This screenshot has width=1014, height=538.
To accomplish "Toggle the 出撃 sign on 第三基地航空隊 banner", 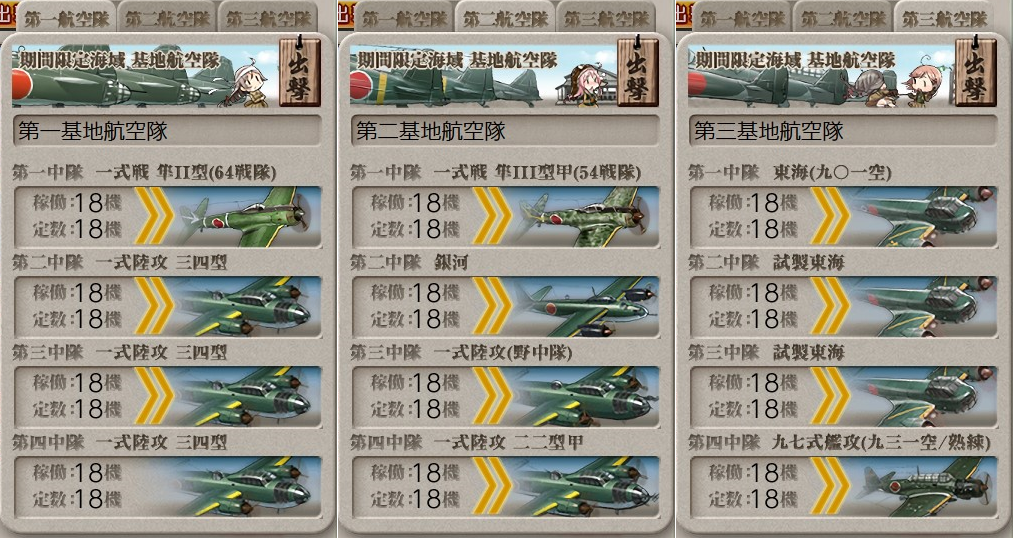I will [976, 72].
